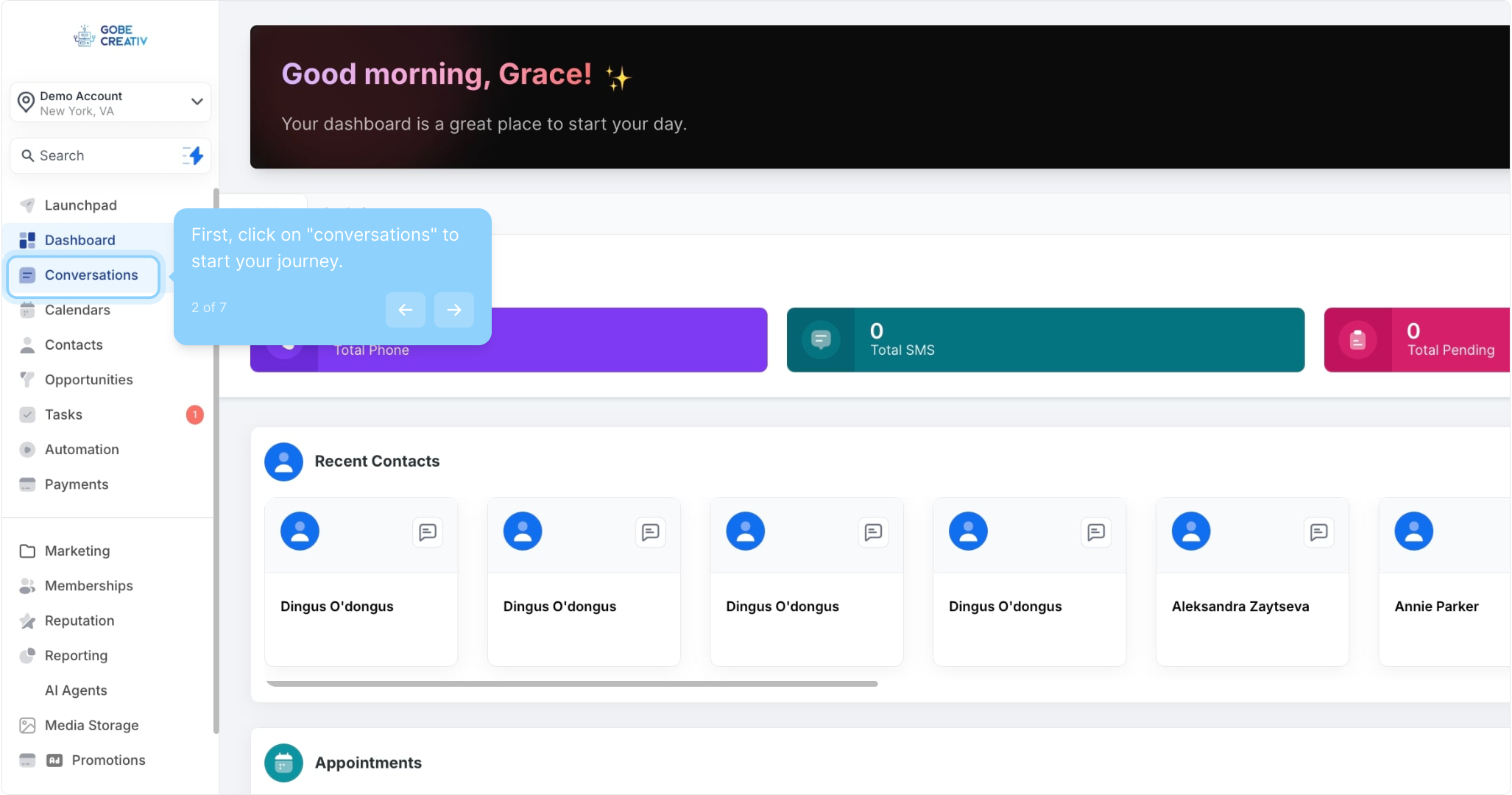The height and width of the screenshot is (795, 1512).
Task: Go back to previous tour step
Action: [x=406, y=309]
